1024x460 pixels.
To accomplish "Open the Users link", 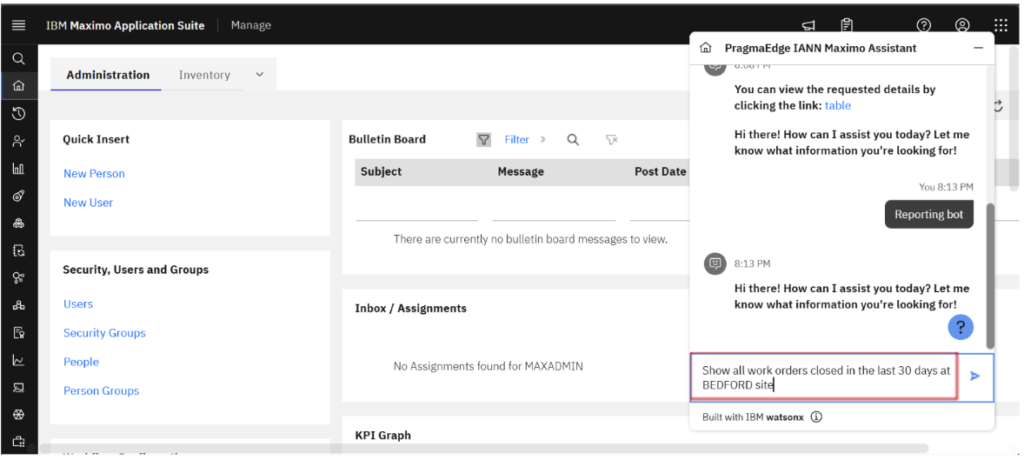I will (78, 304).
